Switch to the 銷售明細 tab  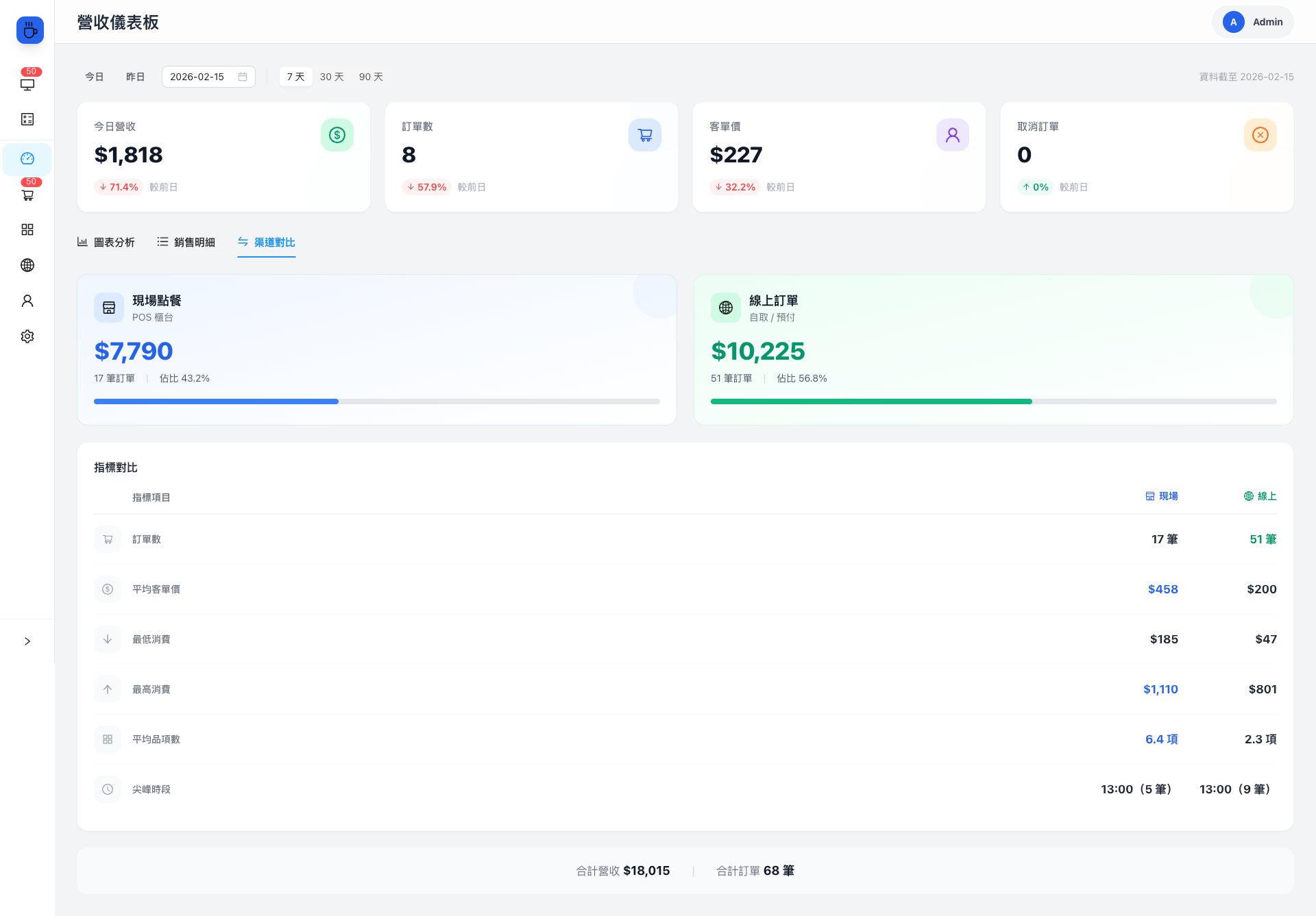click(186, 243)
